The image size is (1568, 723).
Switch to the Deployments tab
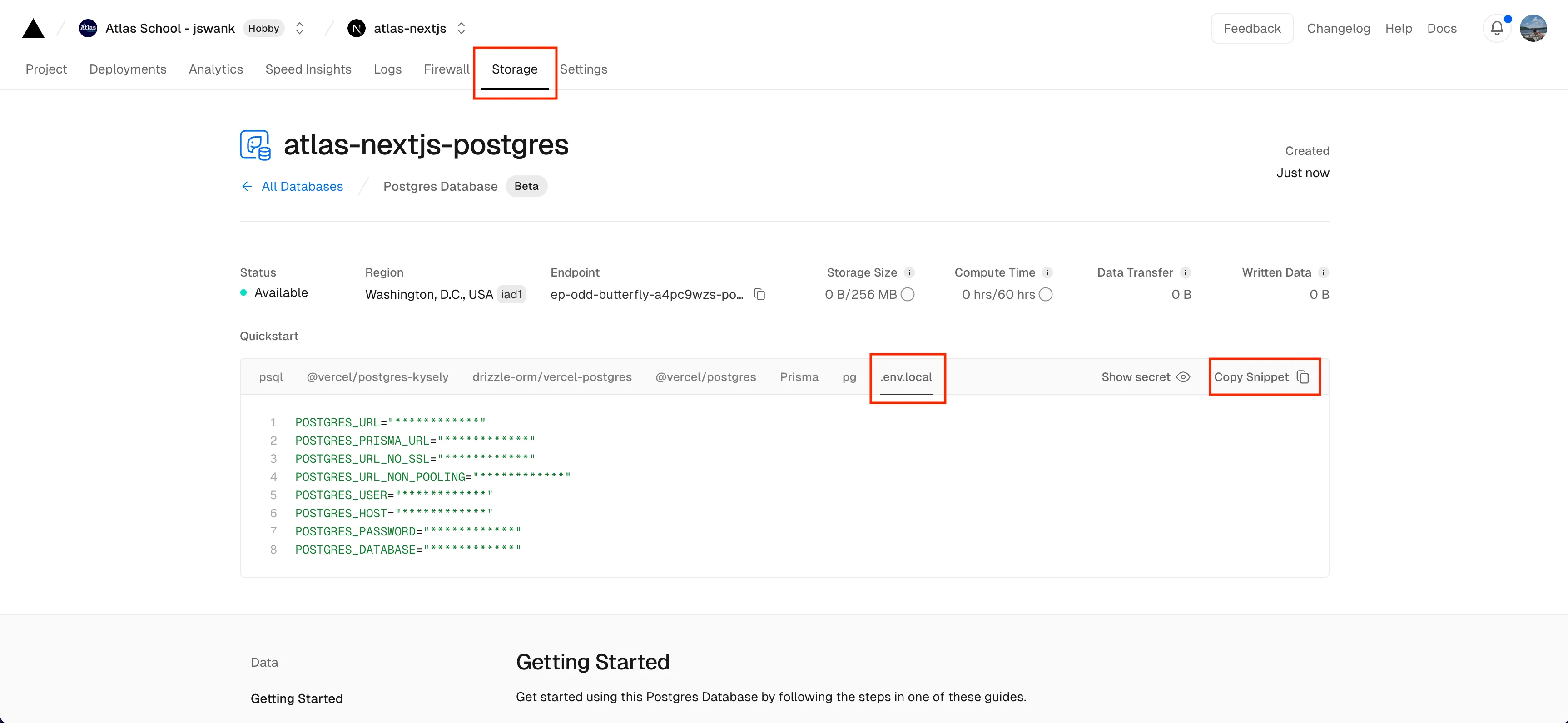point(128,69)
